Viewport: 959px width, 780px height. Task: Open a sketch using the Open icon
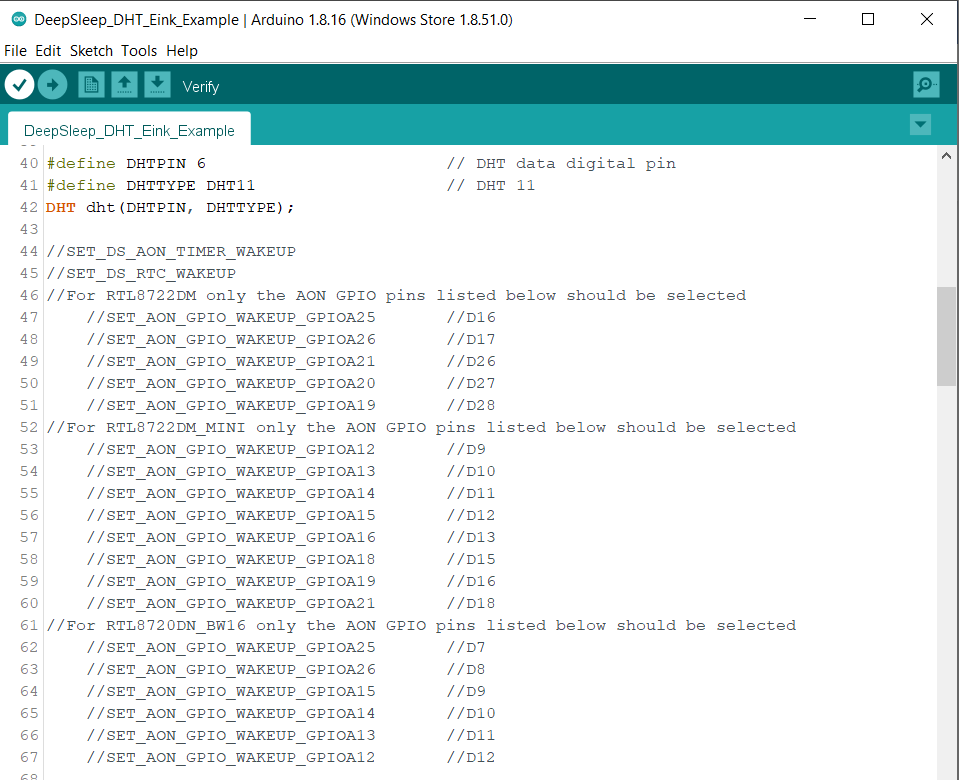coord(124,85)
